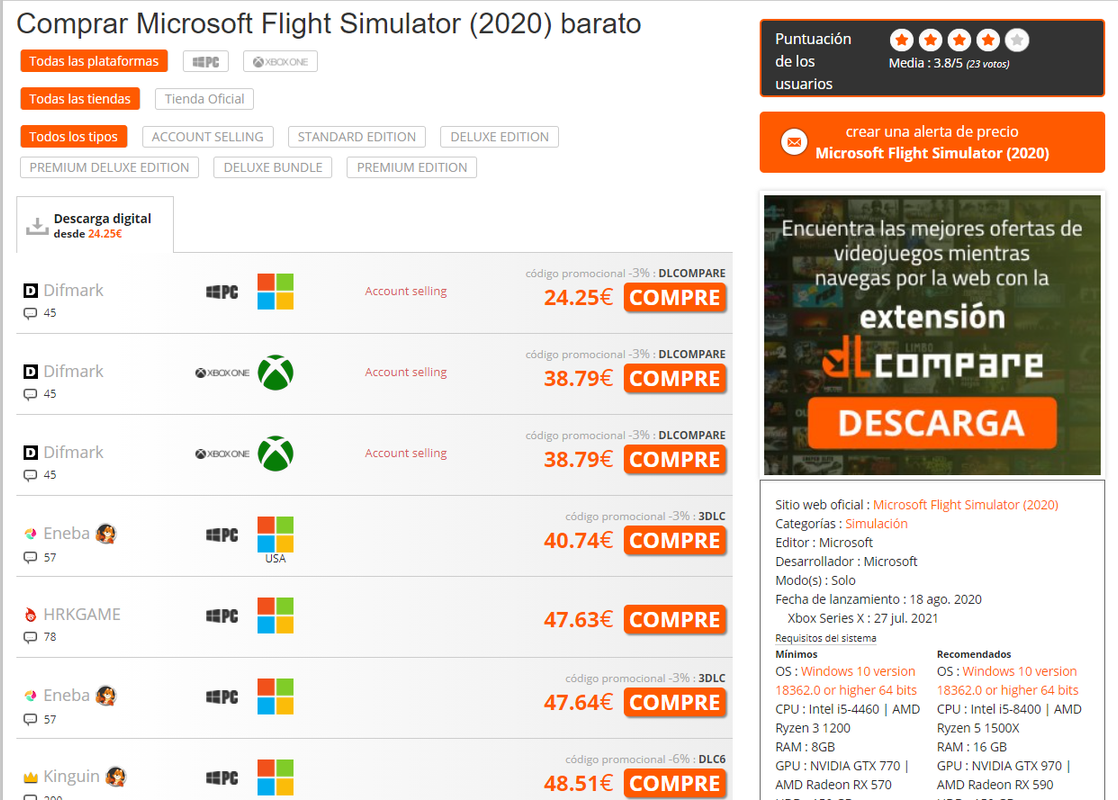Click COMPRE for the 40.74€ Eneba offer
This screenshot has width=1118, height=800.
(x=675, y=540)
